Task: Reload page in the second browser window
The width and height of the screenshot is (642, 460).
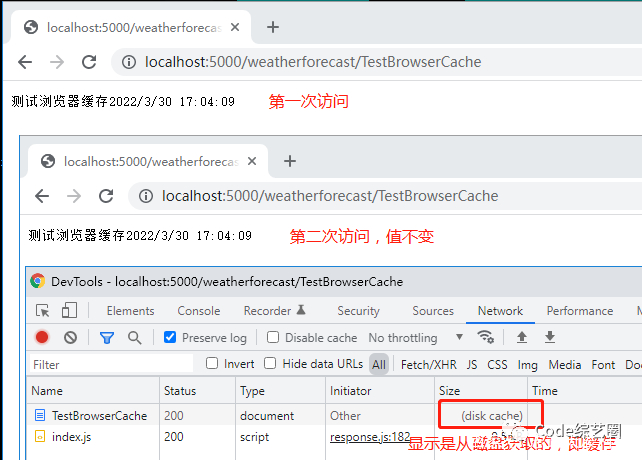Action: (106, 196)
